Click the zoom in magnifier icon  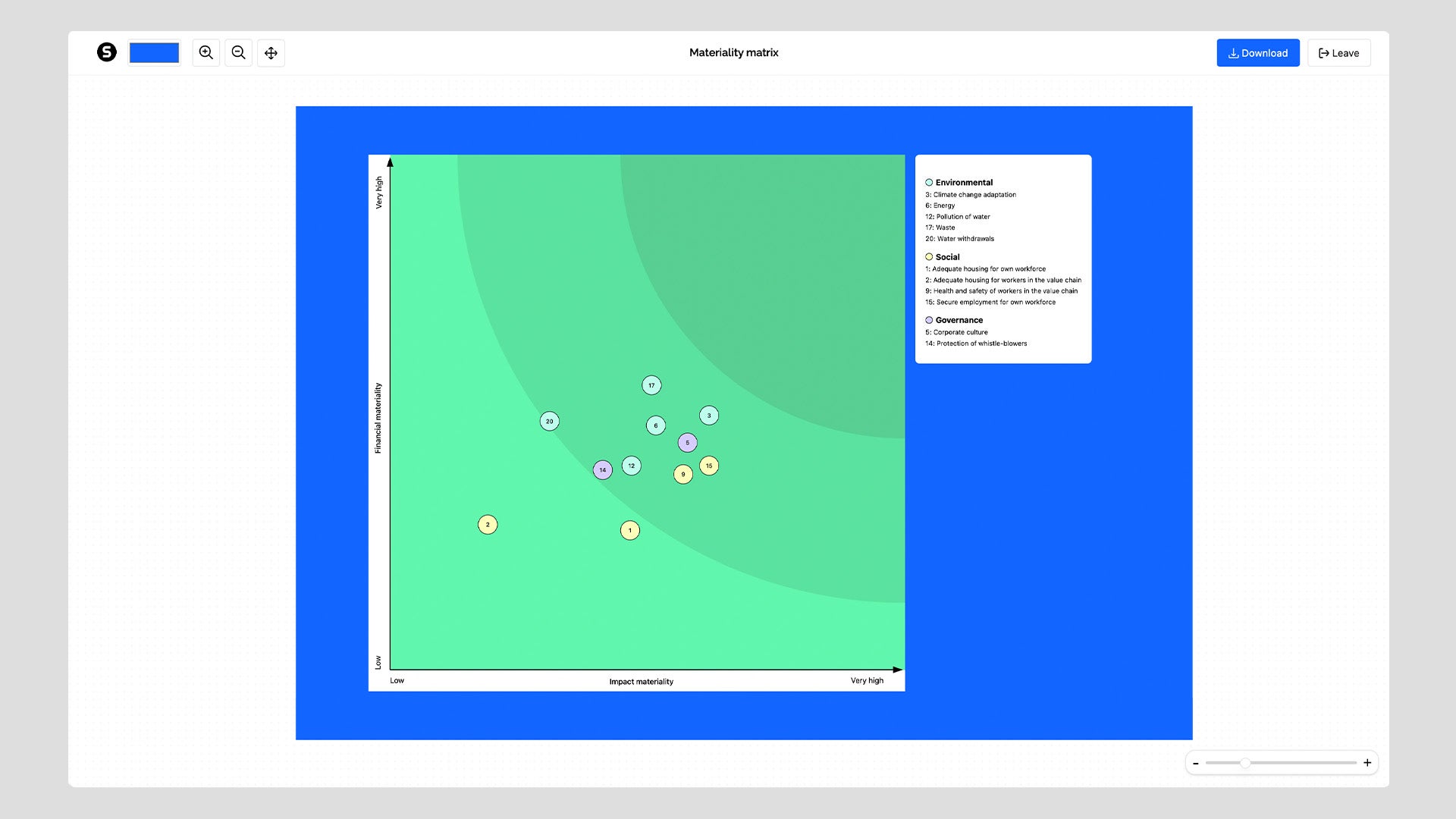(206, 53)
